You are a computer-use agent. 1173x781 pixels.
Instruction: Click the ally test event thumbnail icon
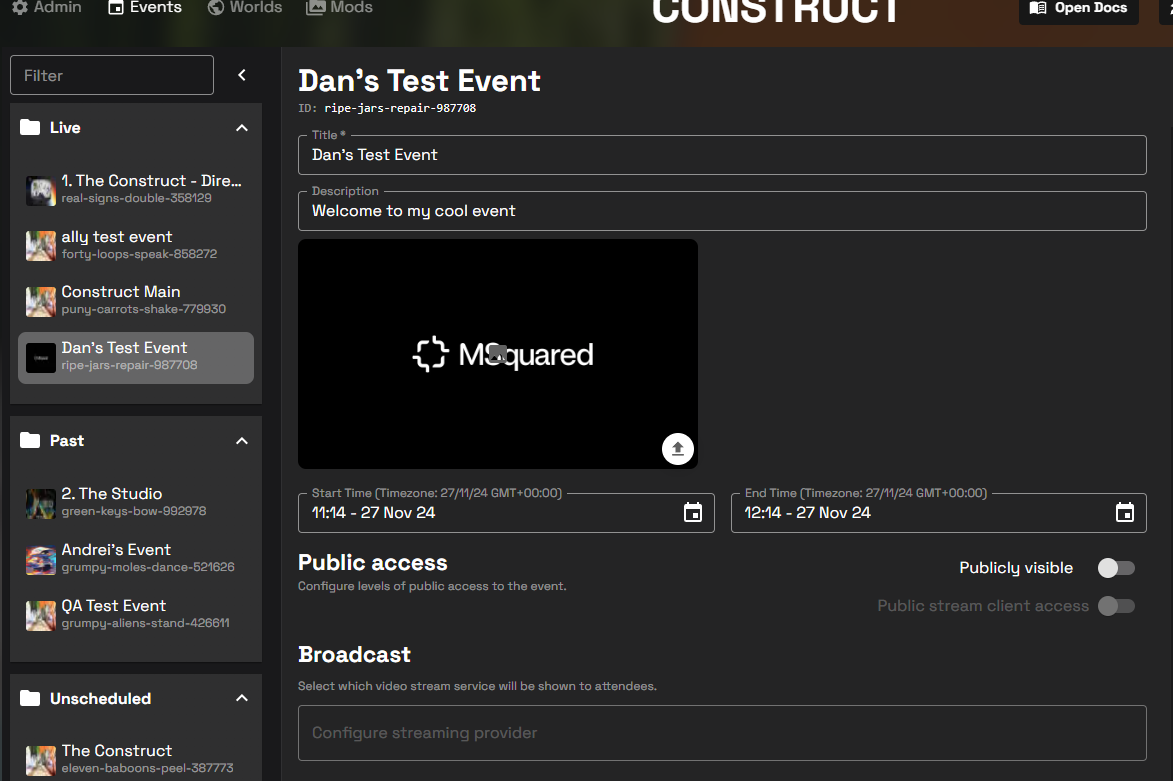tap(41, 245)
